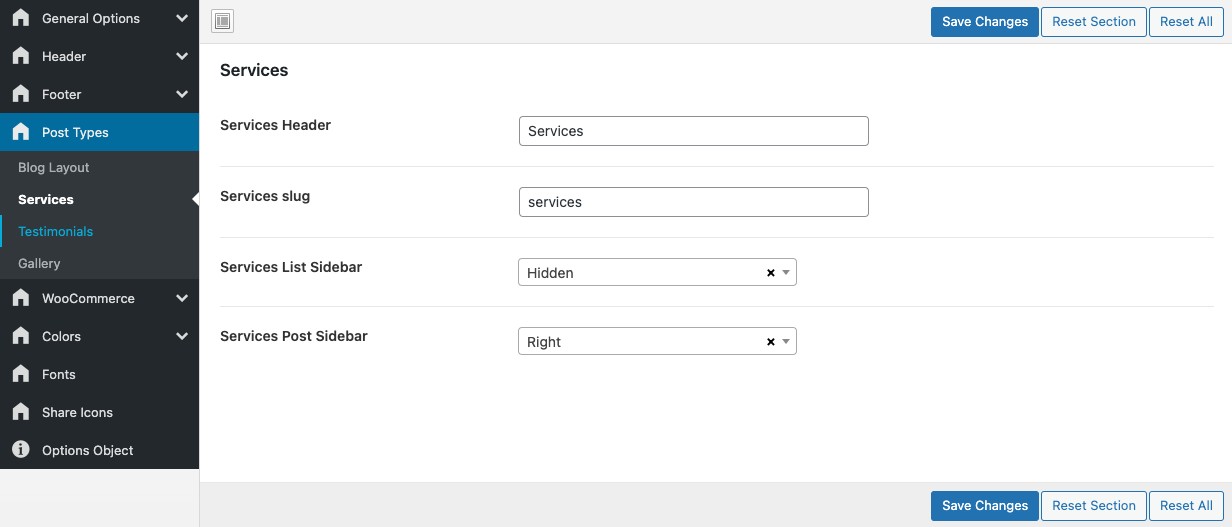Open the Testimonials submenu item
The image size is (1232, 527).
tap(55, 231)
